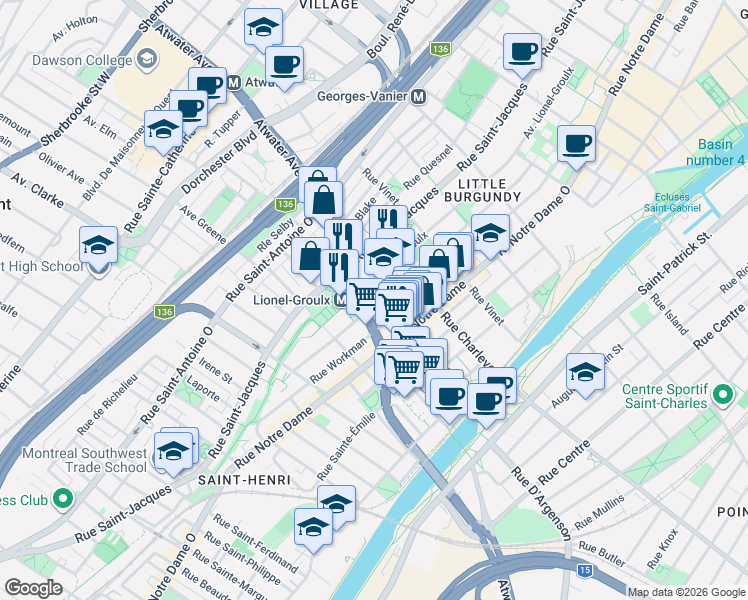This screenshot has width=748, height=600.
Task: Click the Saint-Patrick St. street label
Action: pyautogui.click(x=675, y=263)
